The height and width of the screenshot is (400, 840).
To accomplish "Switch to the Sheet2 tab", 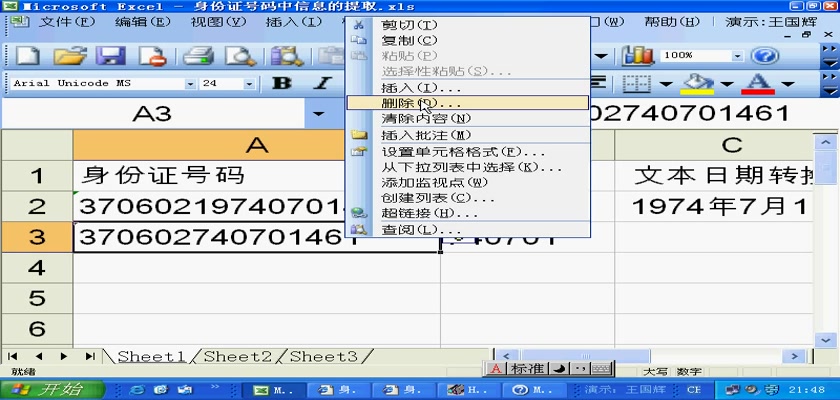I will pyautogui.click(x=238, y=356).
